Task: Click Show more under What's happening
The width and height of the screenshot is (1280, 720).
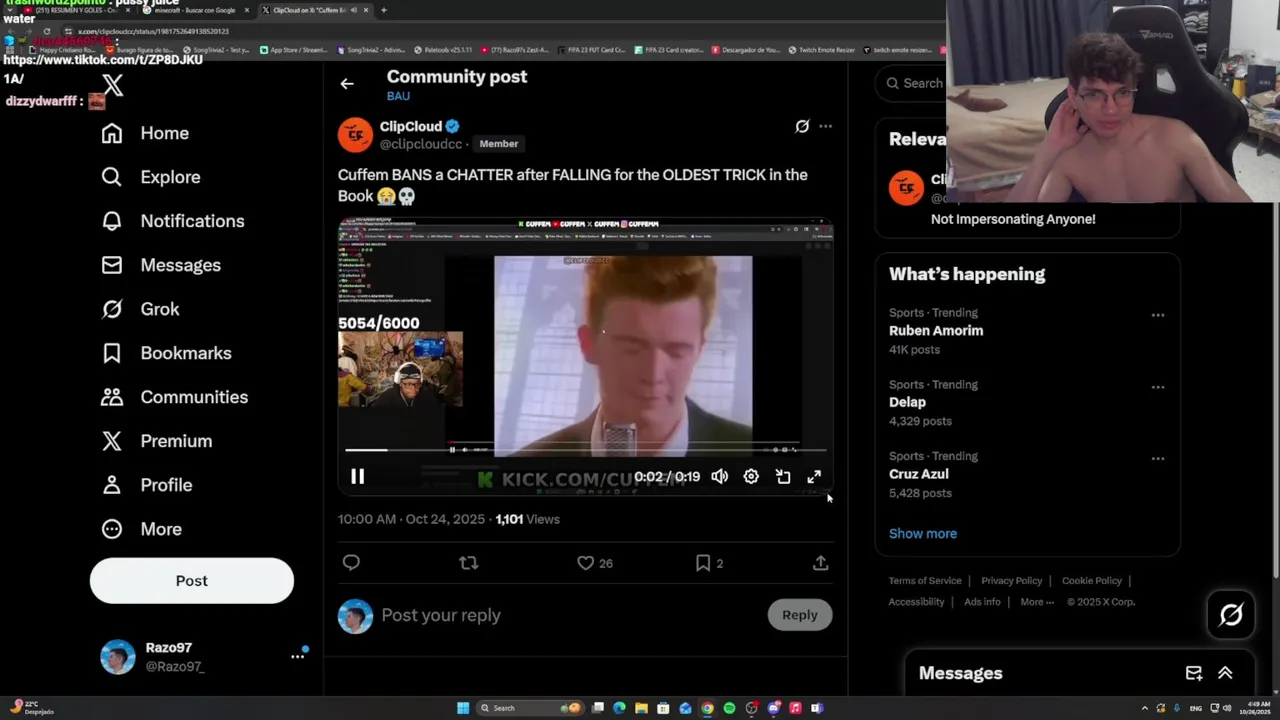Action: (923, 533)
